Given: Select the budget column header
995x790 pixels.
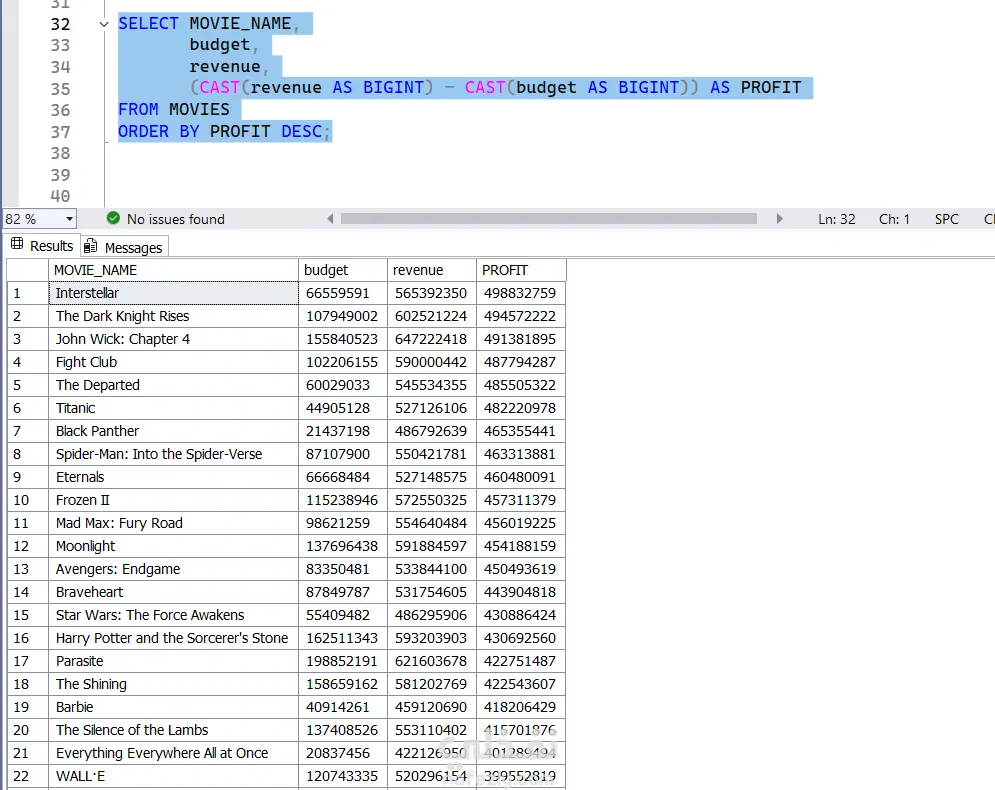Looking at the screenshot, I should [343, 270].
